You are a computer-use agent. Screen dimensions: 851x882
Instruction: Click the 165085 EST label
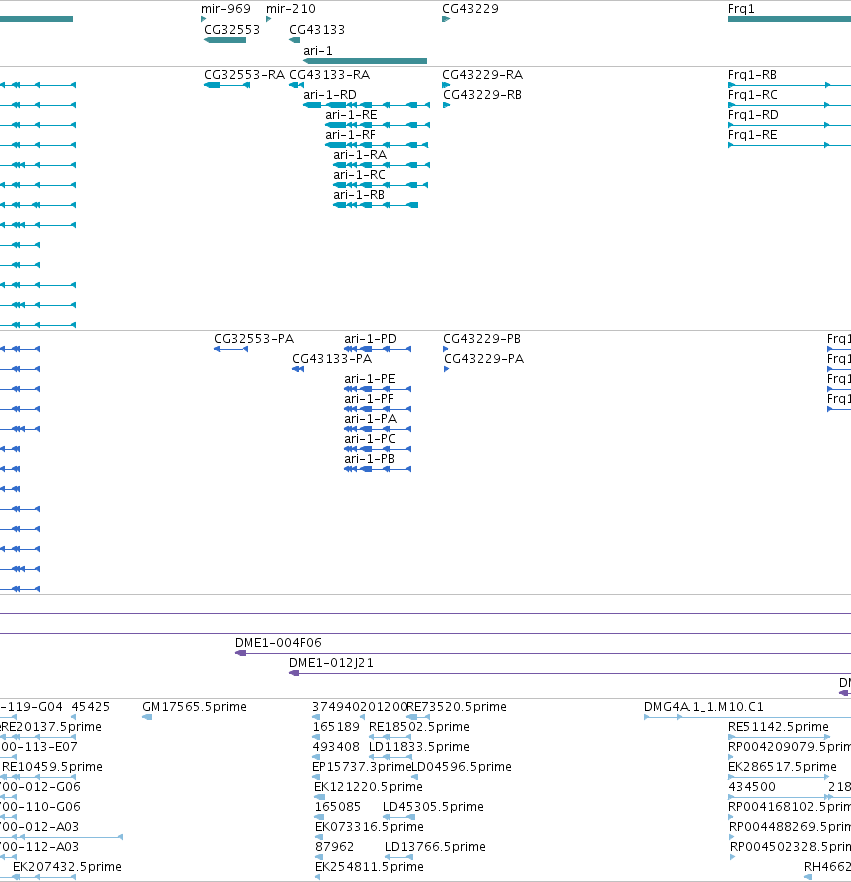(x=337, y=807)
